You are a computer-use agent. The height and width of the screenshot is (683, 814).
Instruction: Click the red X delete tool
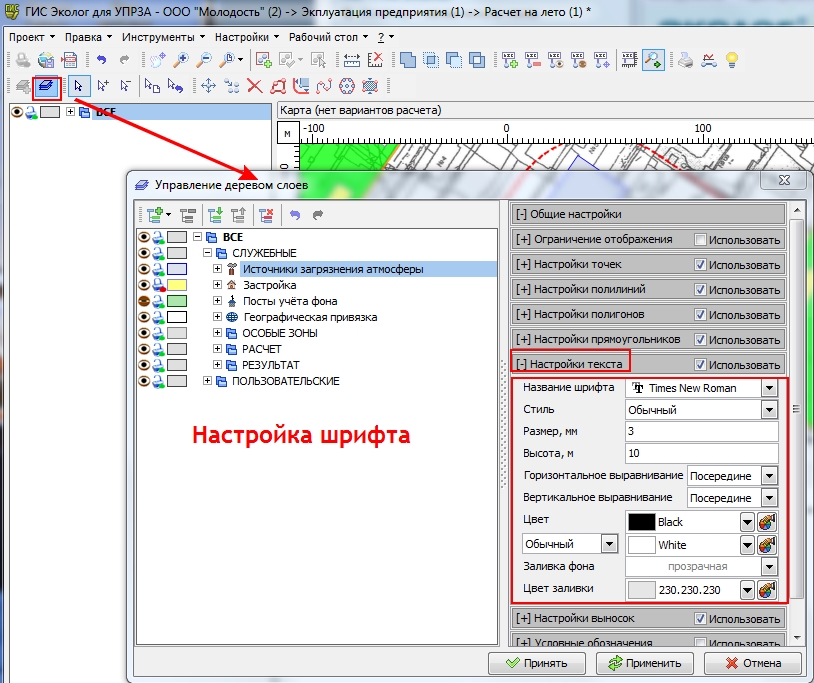point(255,86)
